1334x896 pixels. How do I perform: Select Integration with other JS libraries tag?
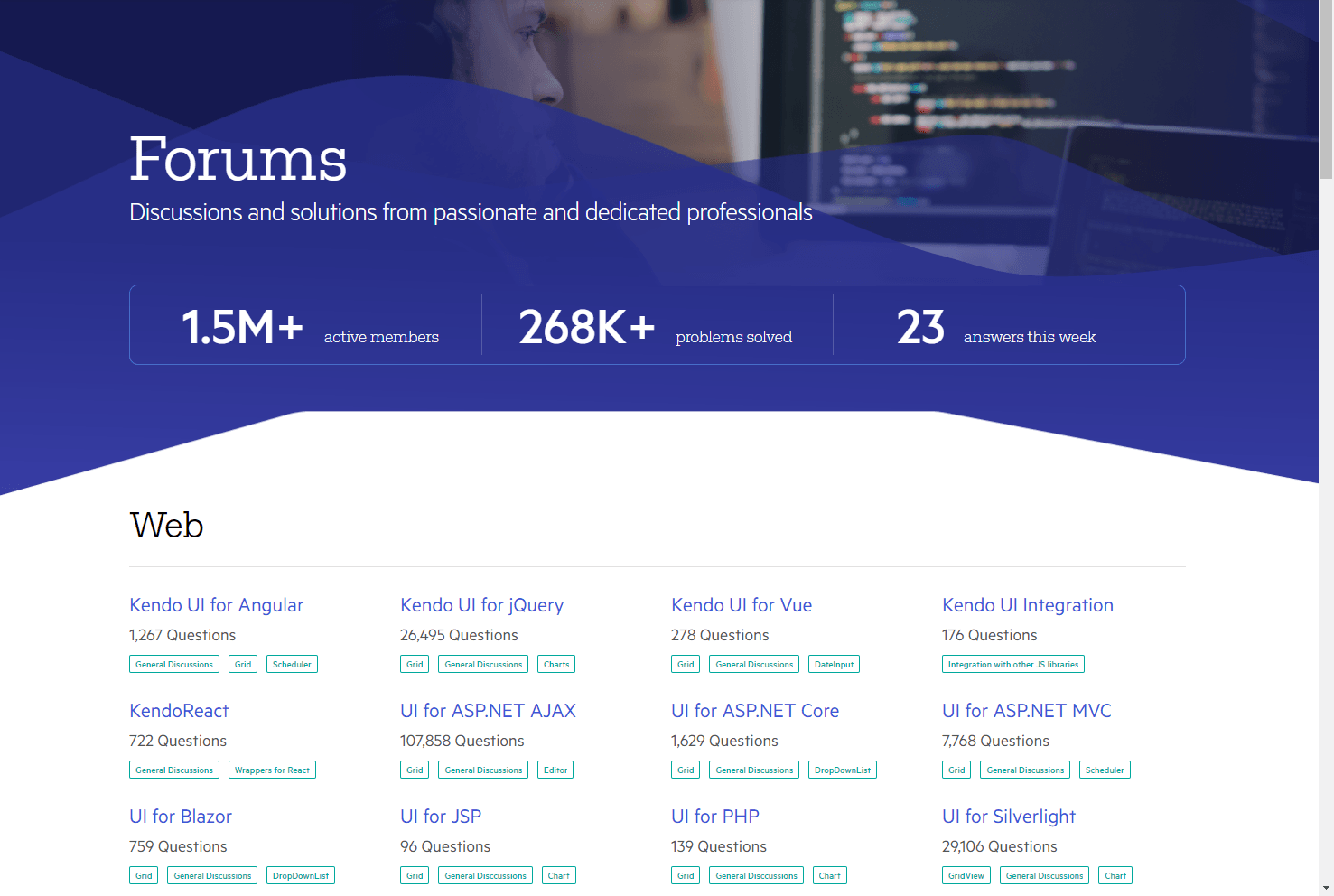point(1013,664)
